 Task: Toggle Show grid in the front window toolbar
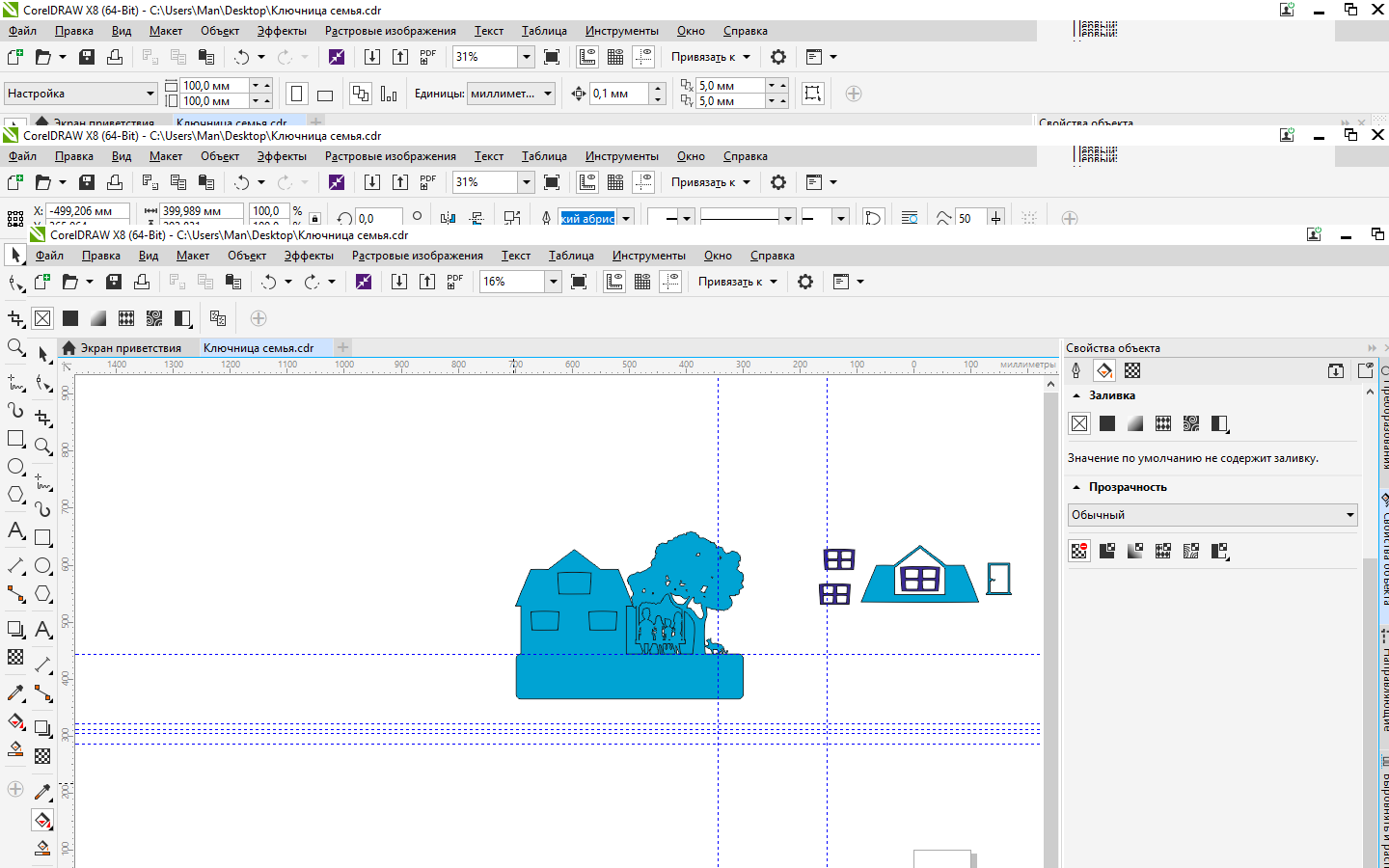pos(642,282)
